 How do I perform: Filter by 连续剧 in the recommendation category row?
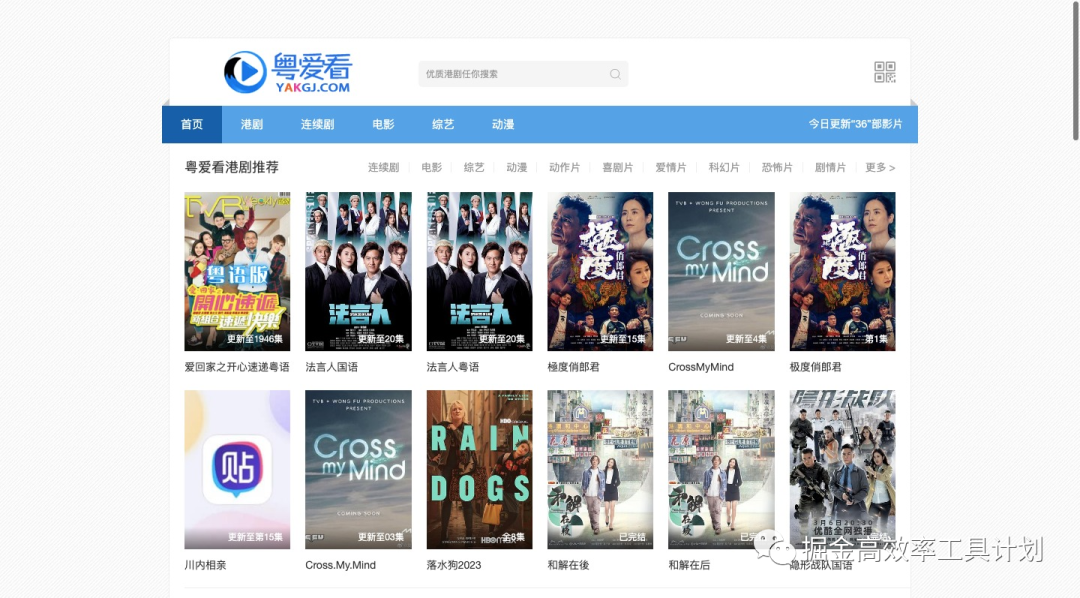384,167
